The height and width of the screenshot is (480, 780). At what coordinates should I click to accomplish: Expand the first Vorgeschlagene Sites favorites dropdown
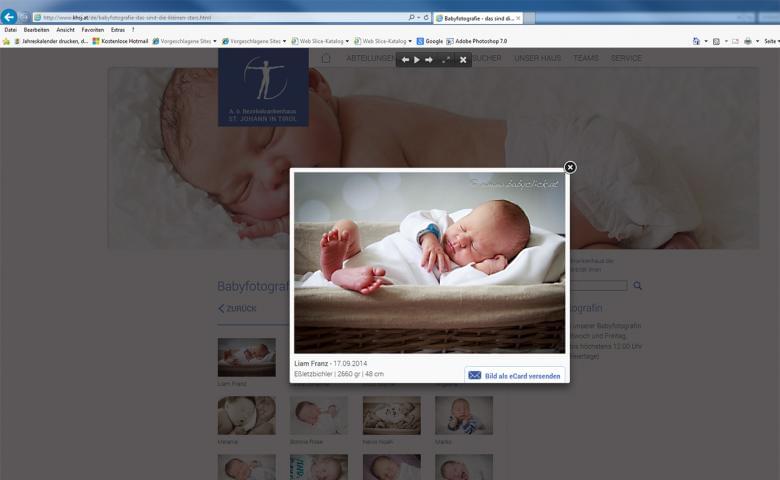(x=184, y=41)
